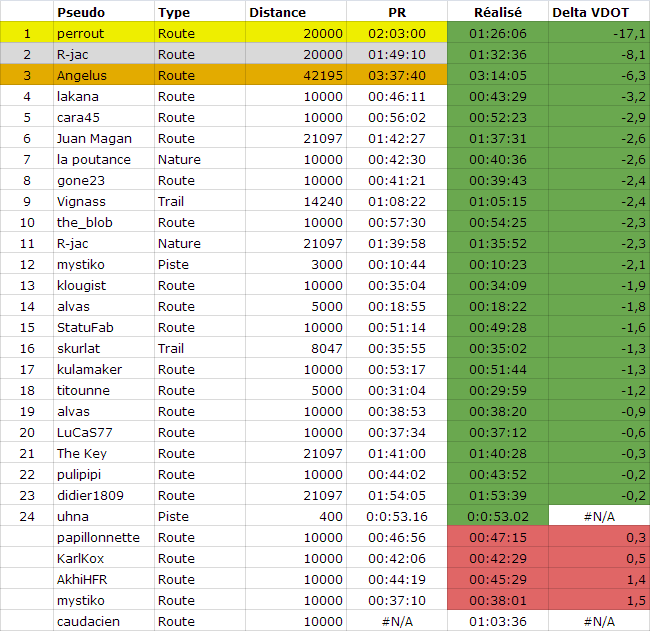650x631 pixels.
Task: Click the -17,1 Delta VDOT cell
Action: click(599, 33)
